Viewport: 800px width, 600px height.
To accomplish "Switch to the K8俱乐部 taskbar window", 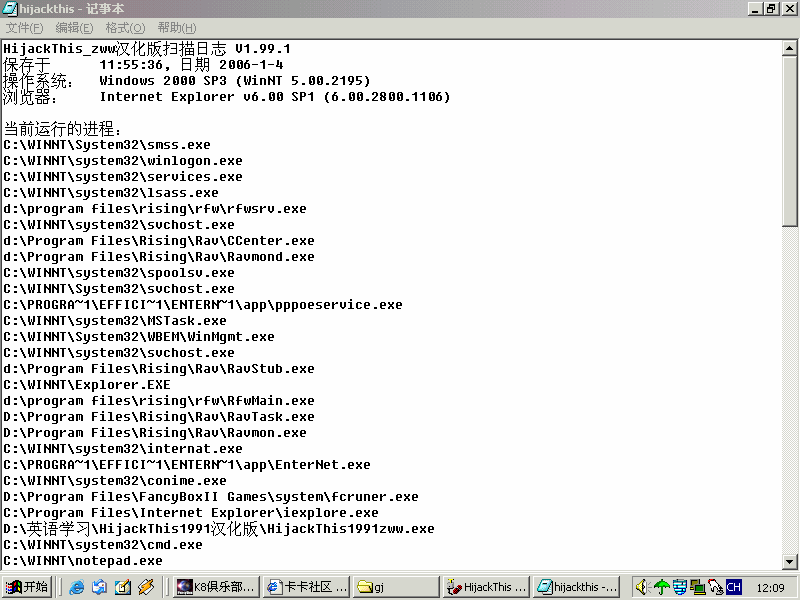I will [216, 587].
